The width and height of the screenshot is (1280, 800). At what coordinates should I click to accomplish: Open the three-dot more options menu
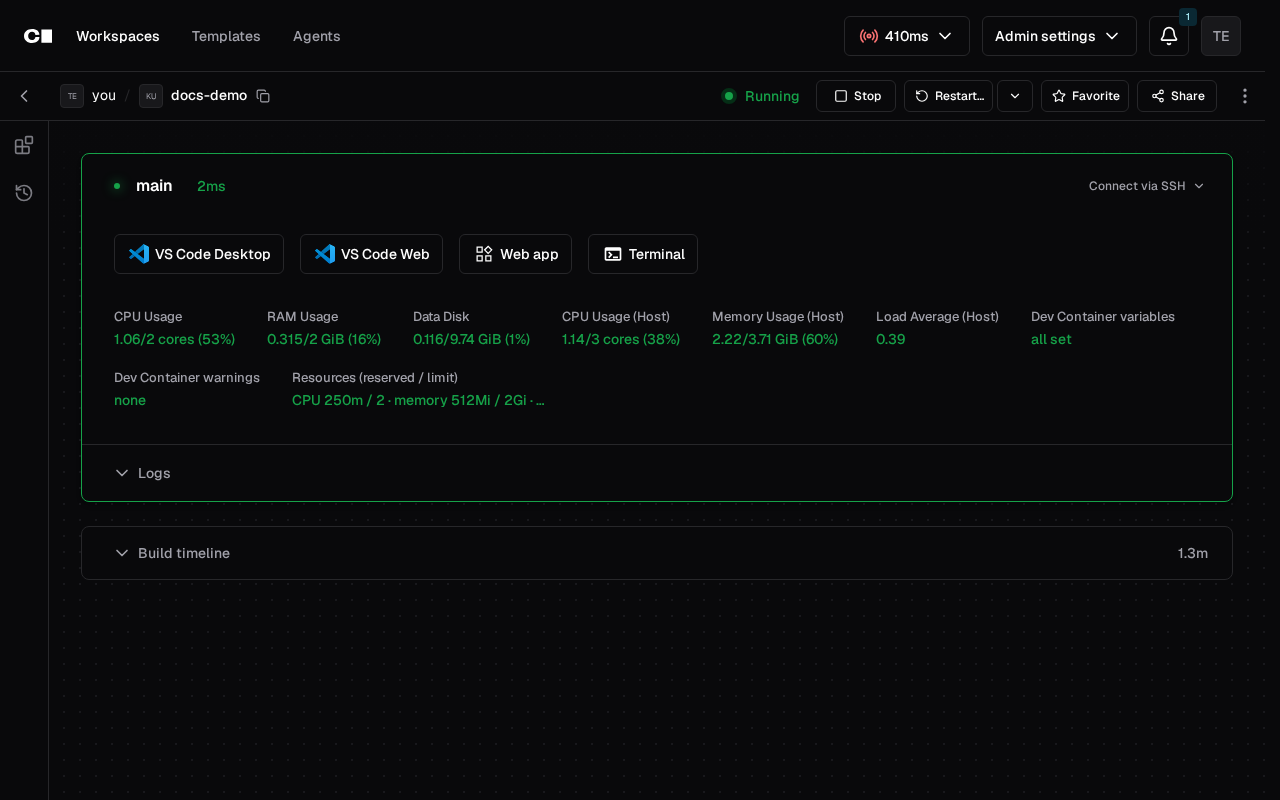[1245, 96]
